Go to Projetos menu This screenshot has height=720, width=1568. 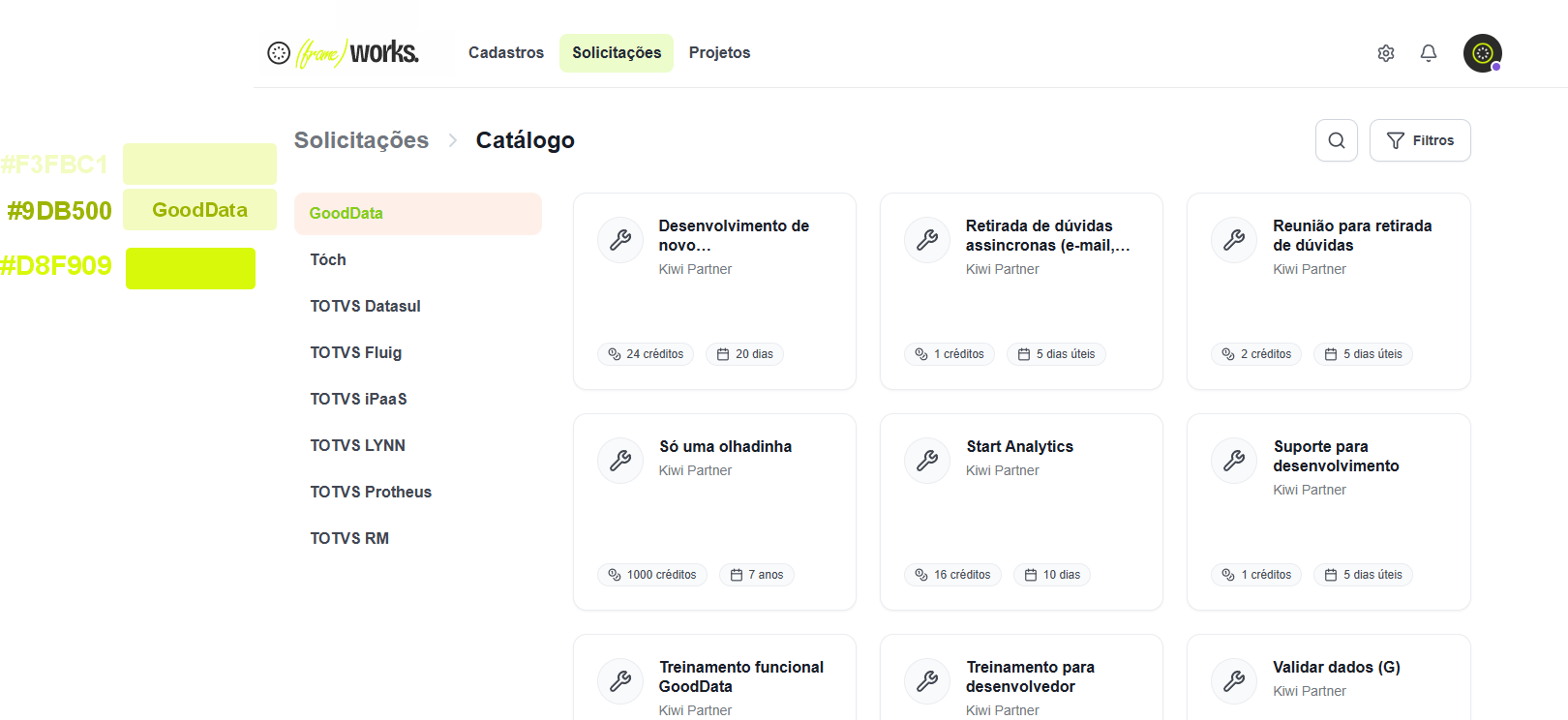[720, 52]
